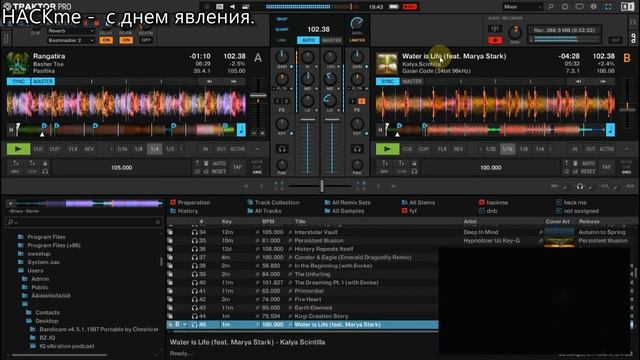Click Deck B headphone cue icon in mixer
This screenshot has width=640, height=360.
(357, 149)
